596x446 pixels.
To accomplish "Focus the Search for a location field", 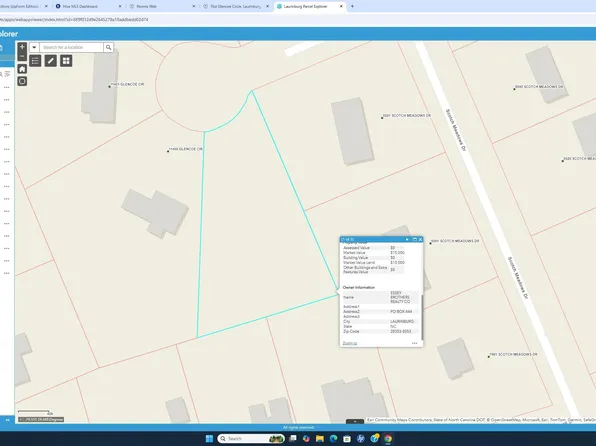I will (71, 47).
